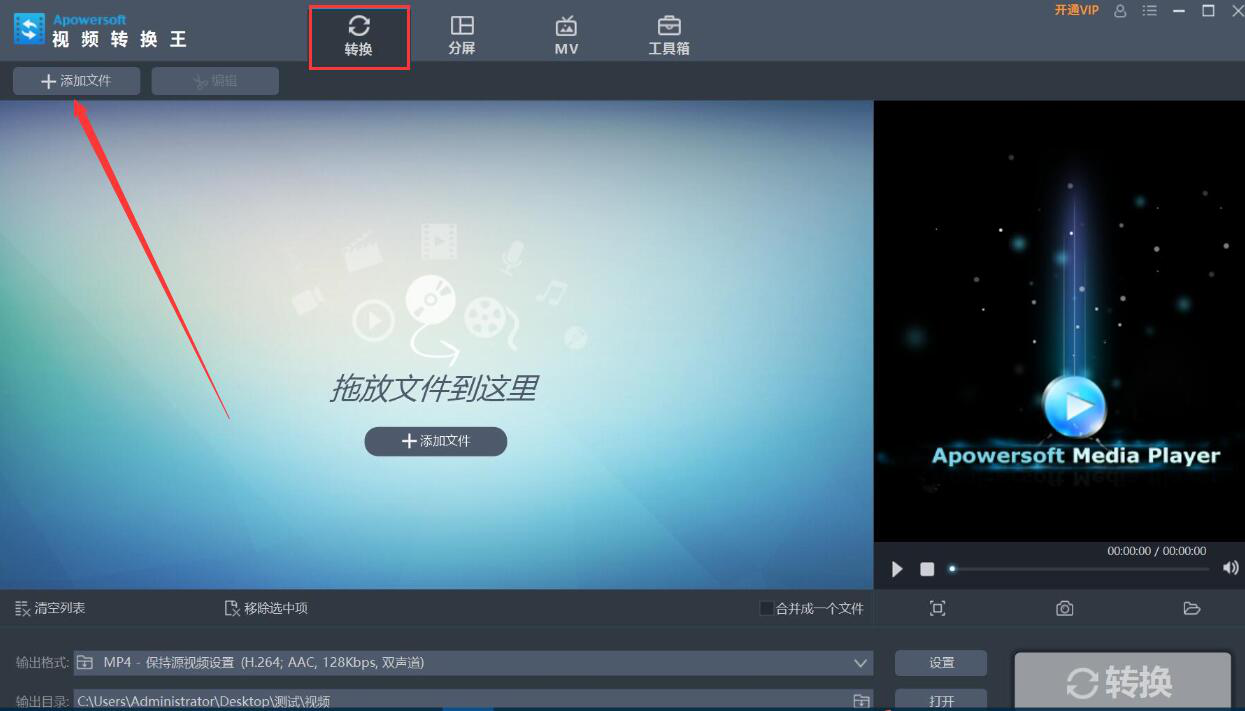Open the 转换 tab
The height and width of the screenshot is (711, 1245).
click(359, 37)
